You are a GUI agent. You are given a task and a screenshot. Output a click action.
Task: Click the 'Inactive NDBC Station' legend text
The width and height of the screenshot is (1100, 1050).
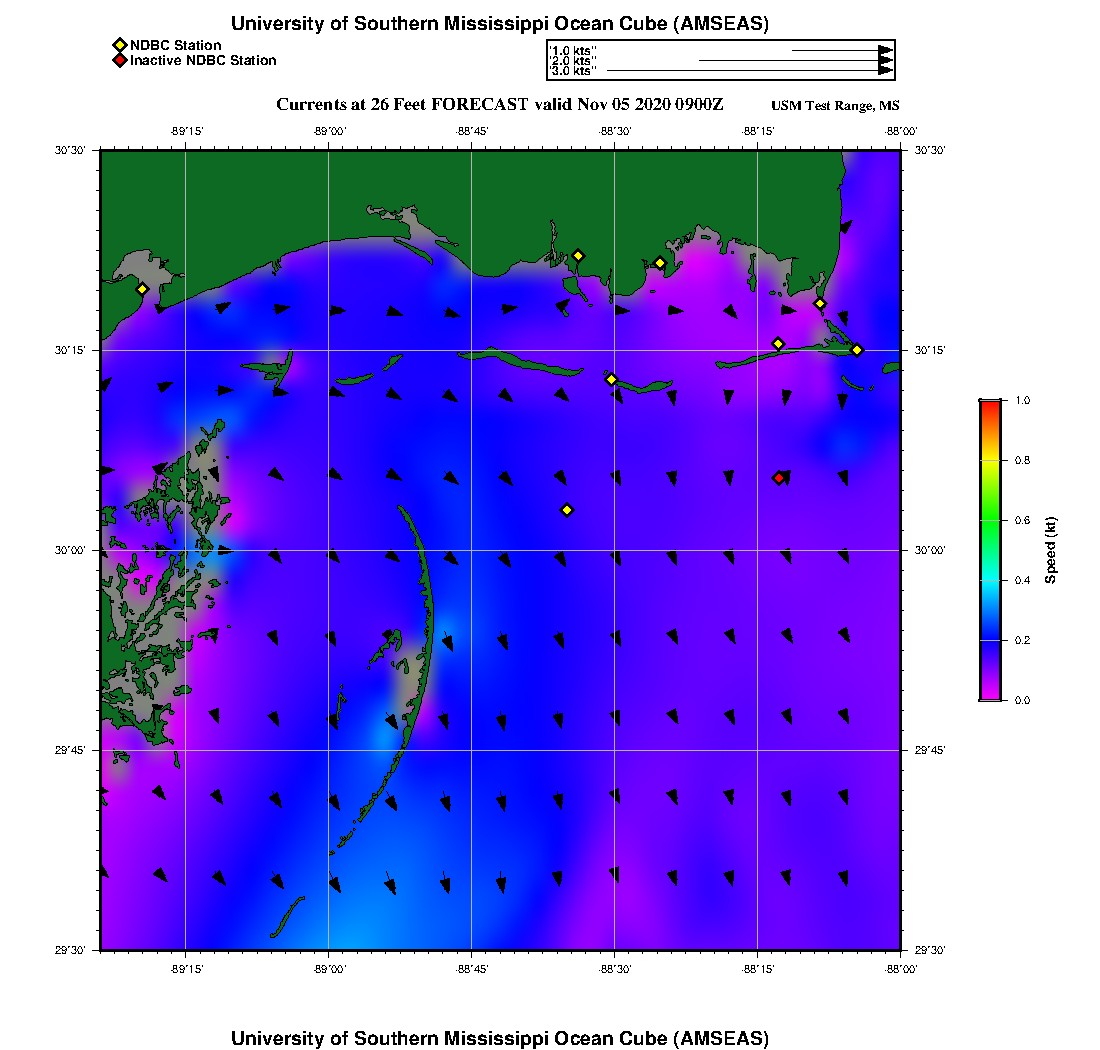pyautogui.click(x=203, y=60)
